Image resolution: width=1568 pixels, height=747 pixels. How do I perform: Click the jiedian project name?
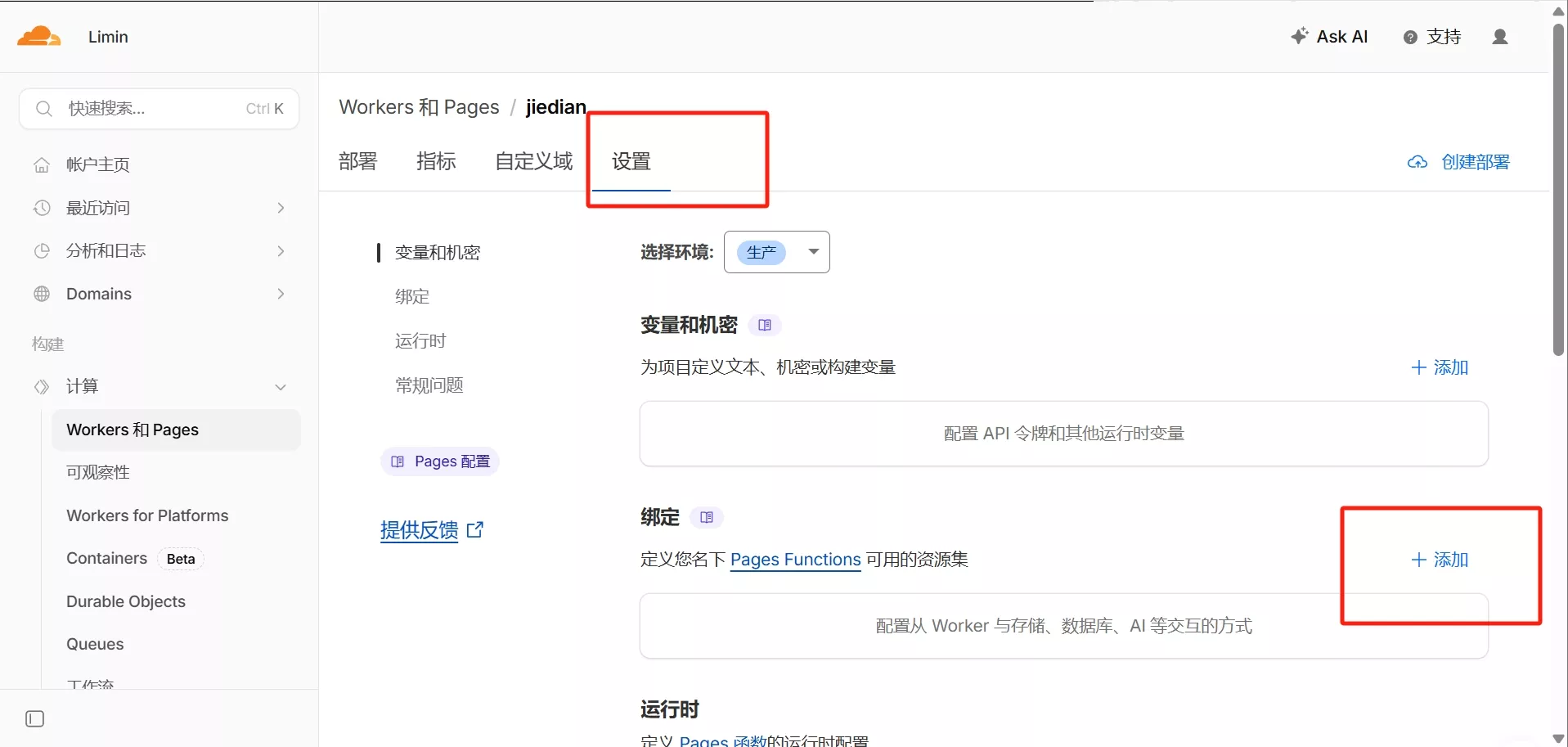(556, 107)
